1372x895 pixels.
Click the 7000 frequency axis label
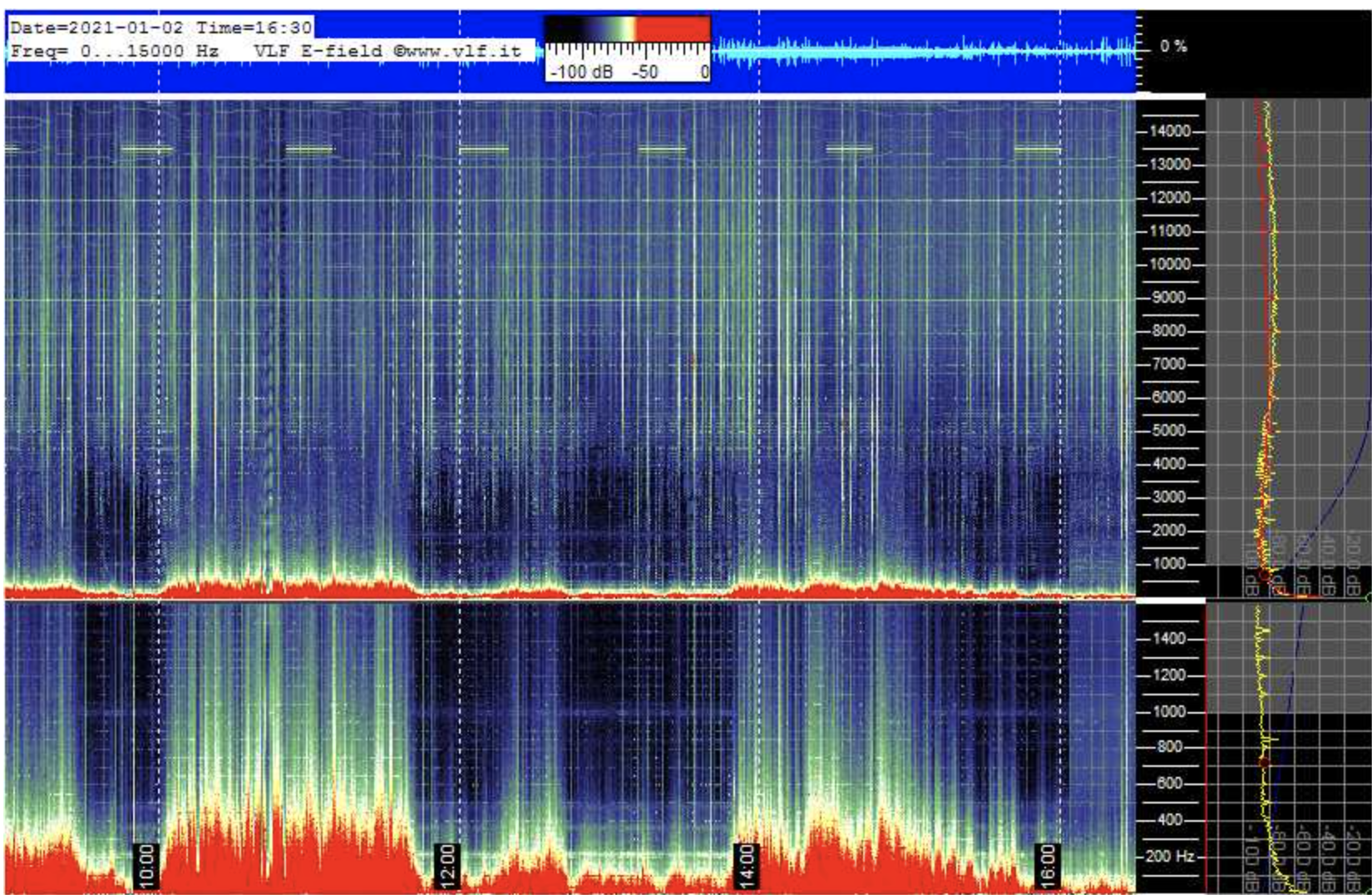tap(1168, 364)
